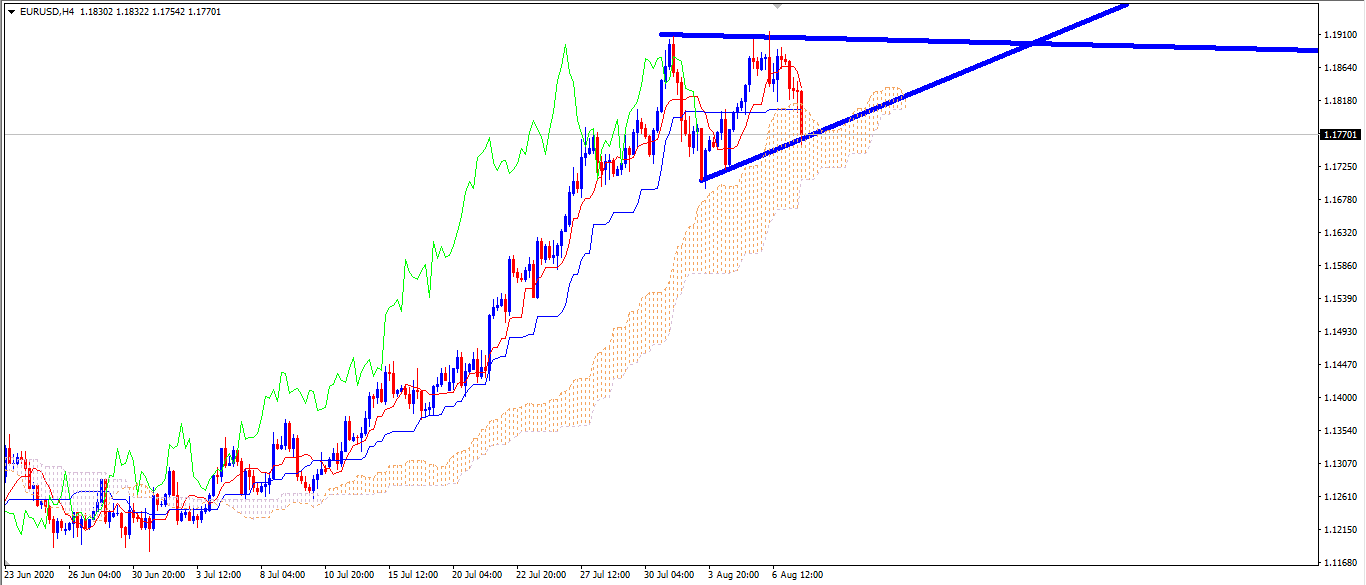Image resolution: width=1366 pixels, height=585 pixels.
Task: Click price axis label 1.16780
Action: coord(1339,200)
